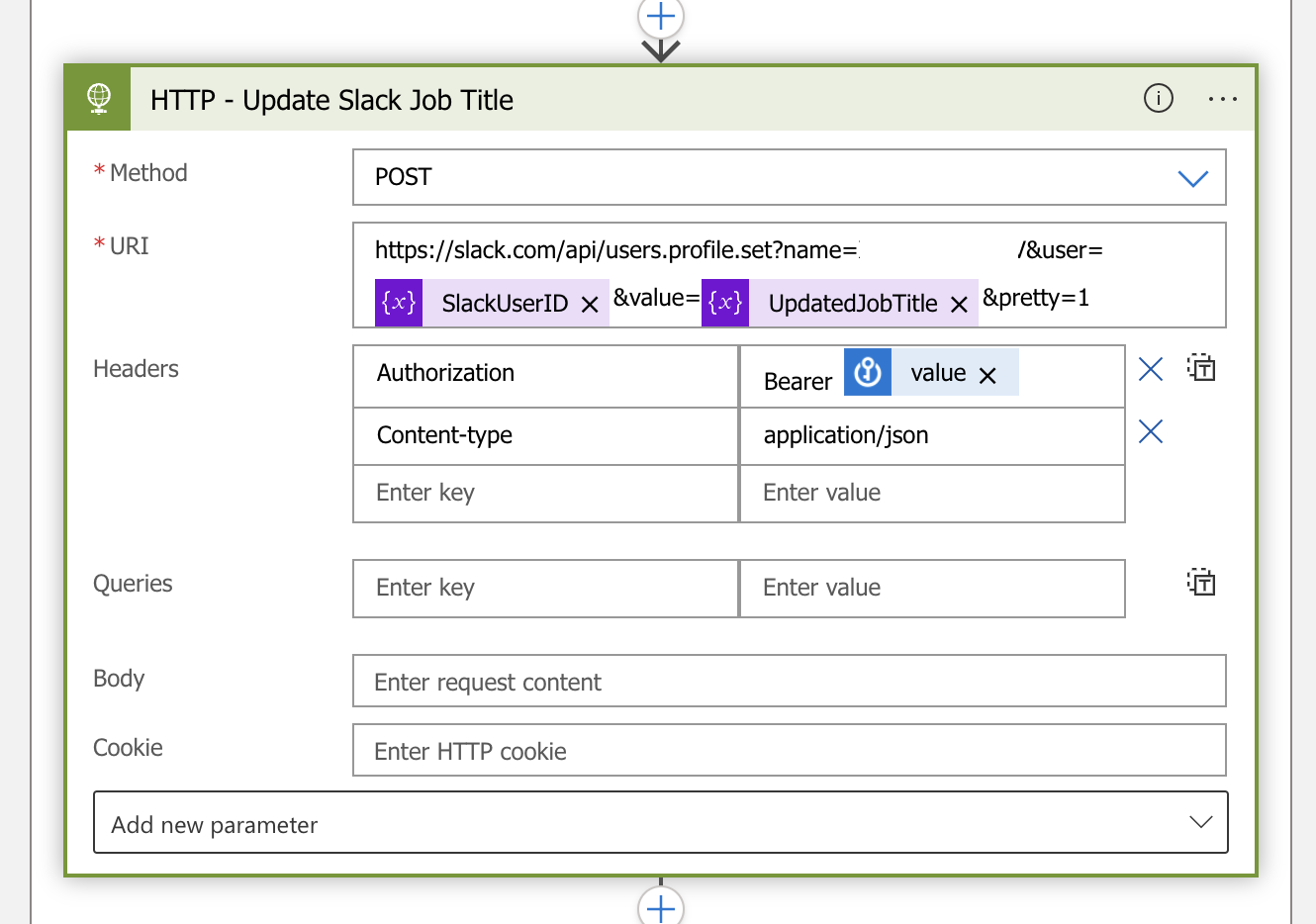
Task: Click the HTTP globe icon in action header
Action: point(99,99)
